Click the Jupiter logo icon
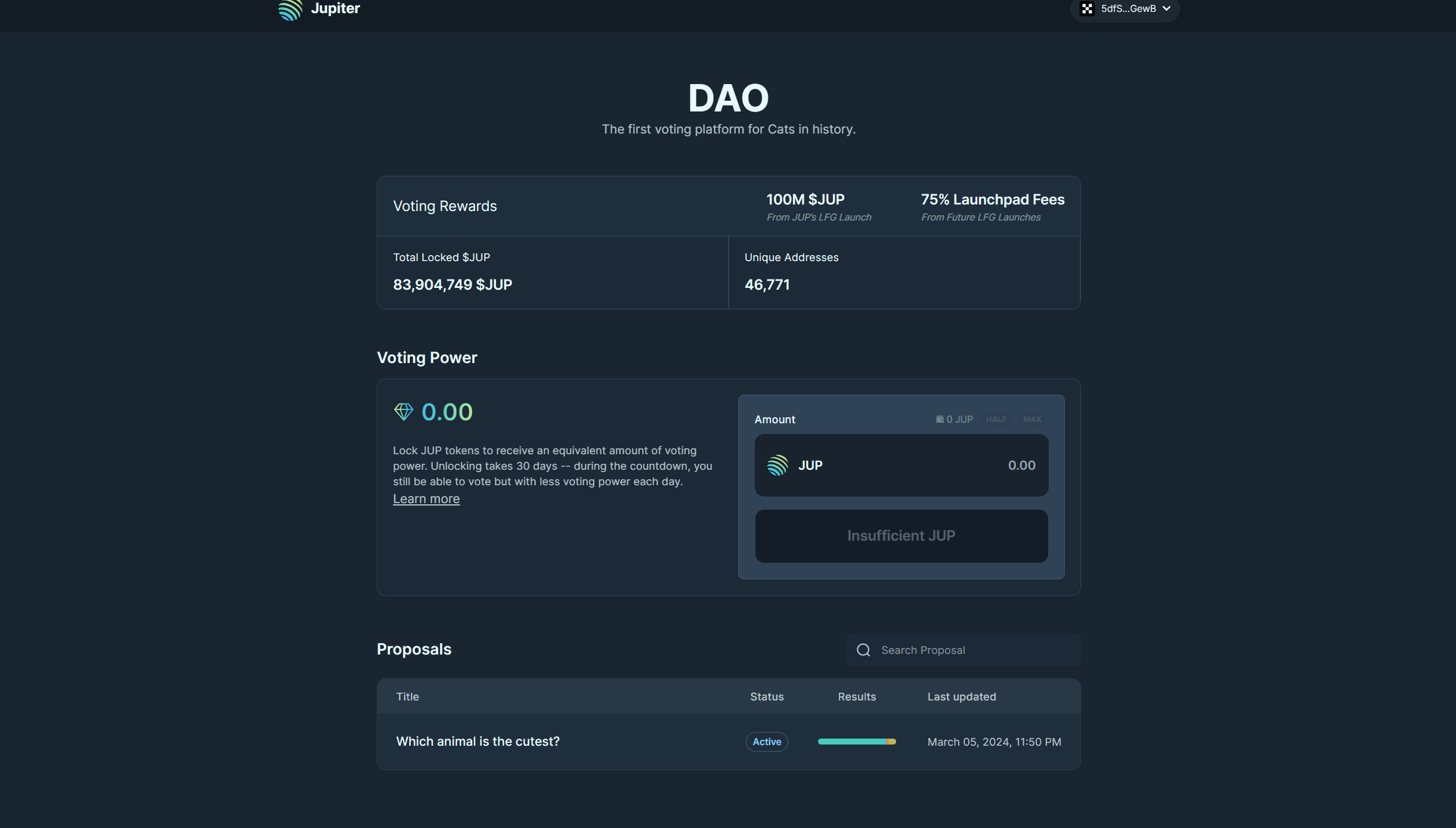 (290, 10)
